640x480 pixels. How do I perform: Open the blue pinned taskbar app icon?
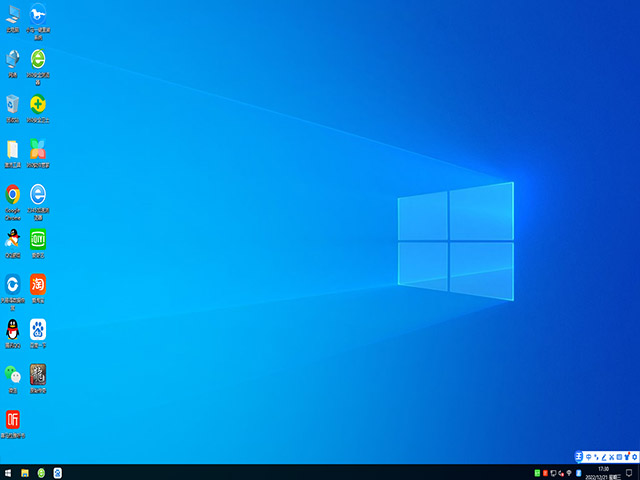pyautogui.click(x=58, y=473)
